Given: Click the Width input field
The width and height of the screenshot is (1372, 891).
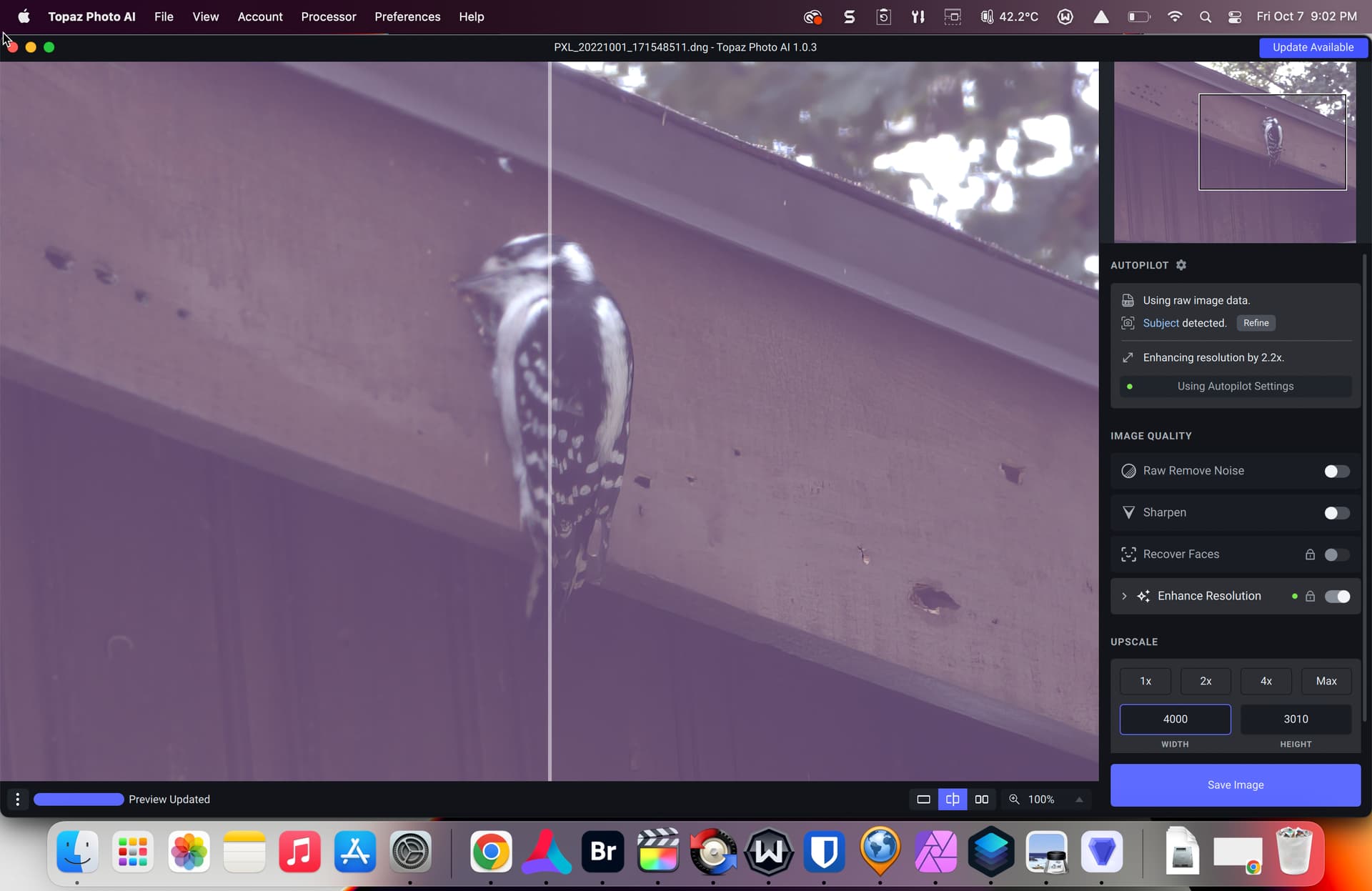Looking at the screenshot, I should pyautogui.click(x=1175, y=719).
